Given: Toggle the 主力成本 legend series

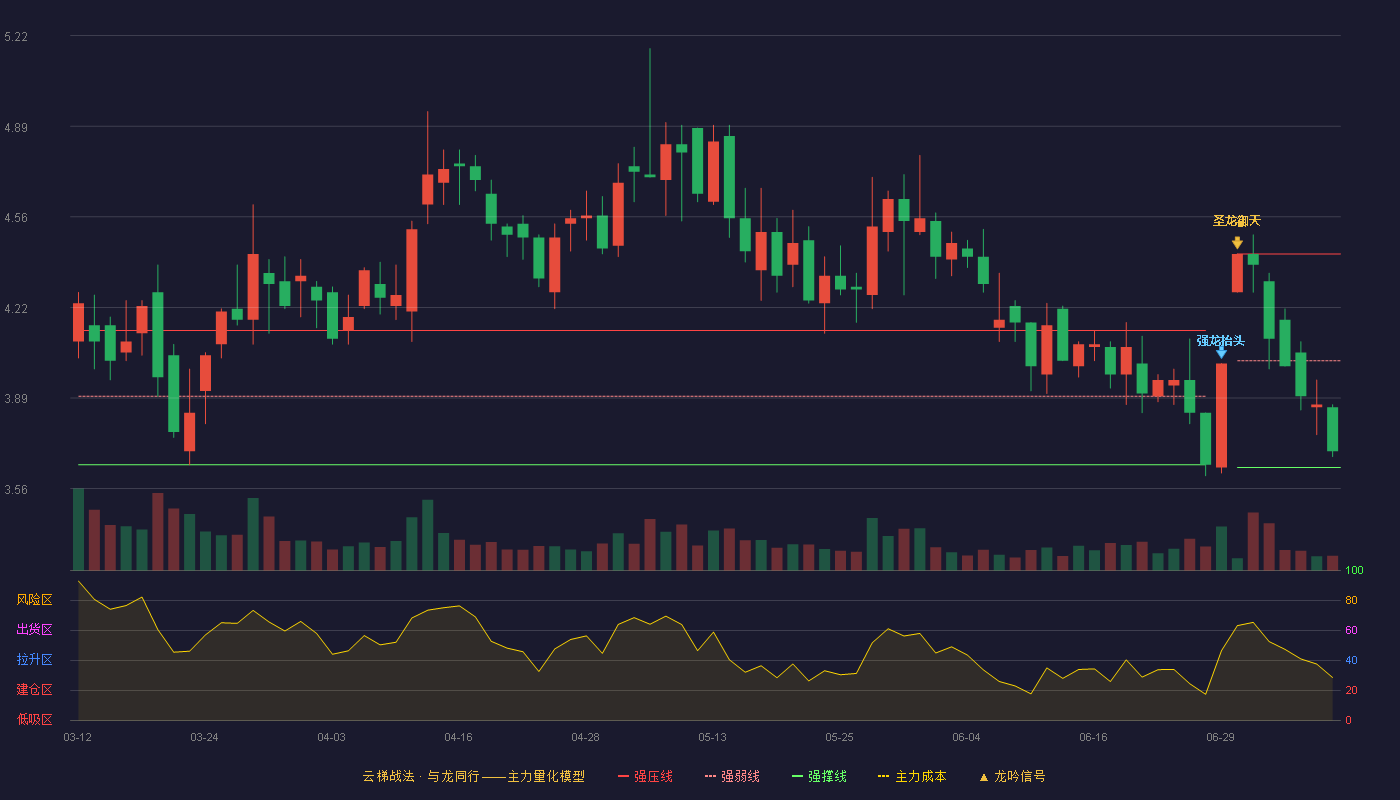Looking at the screenshot, I should tap(912, 776).
